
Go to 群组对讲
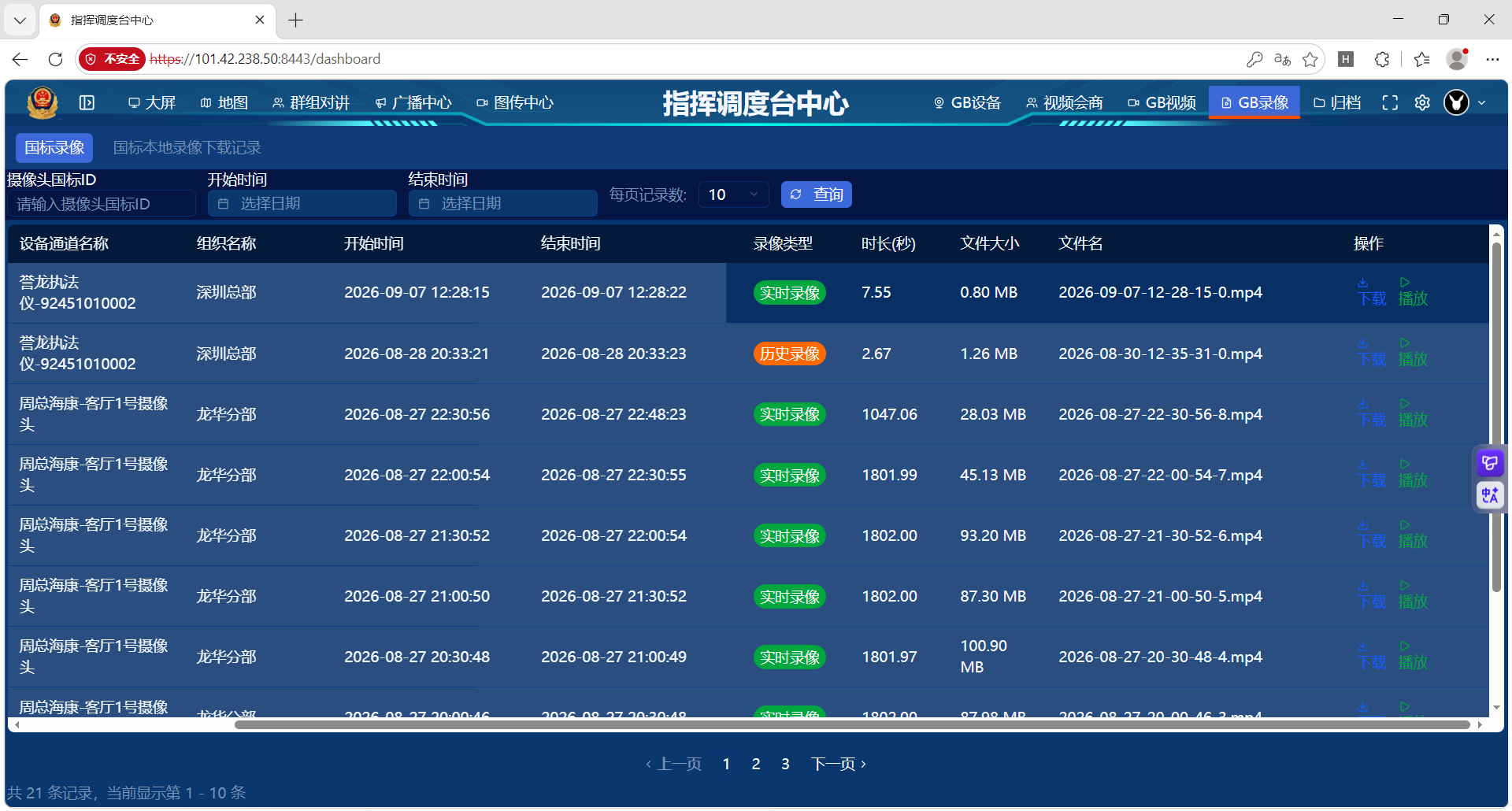[x=311, y=102]
